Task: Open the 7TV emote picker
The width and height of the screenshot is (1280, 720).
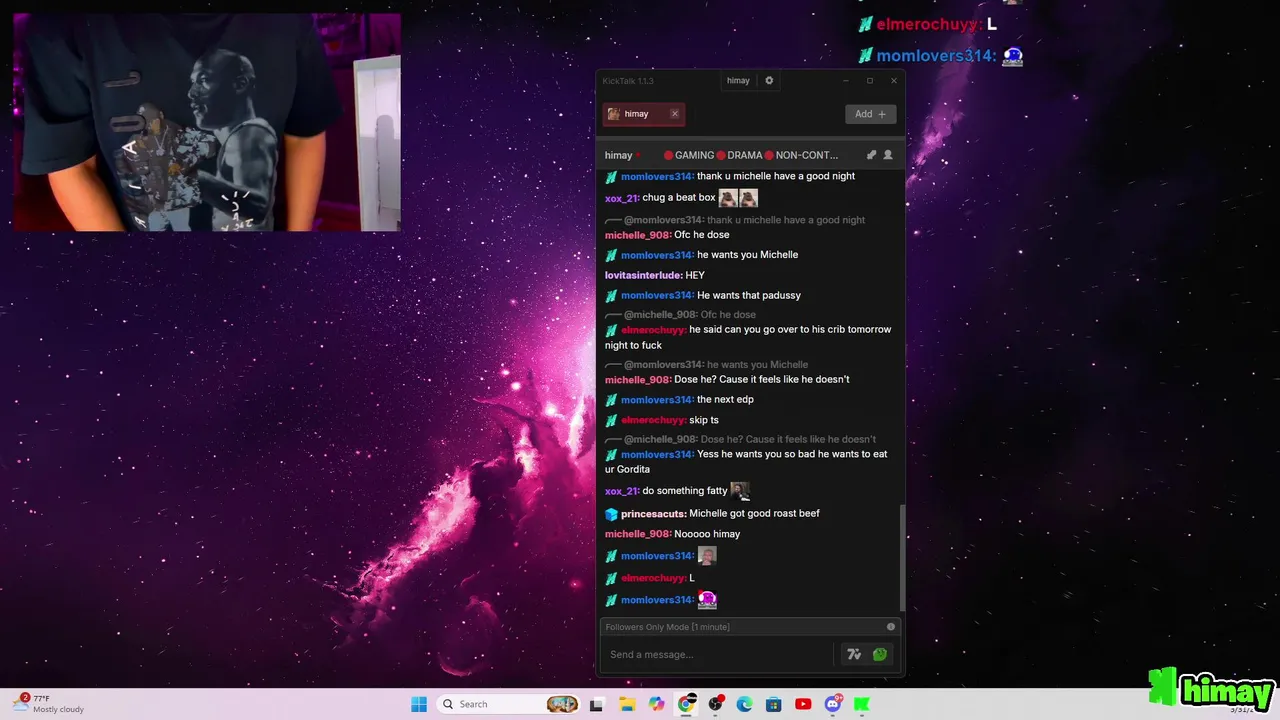Action: [853, 655]
